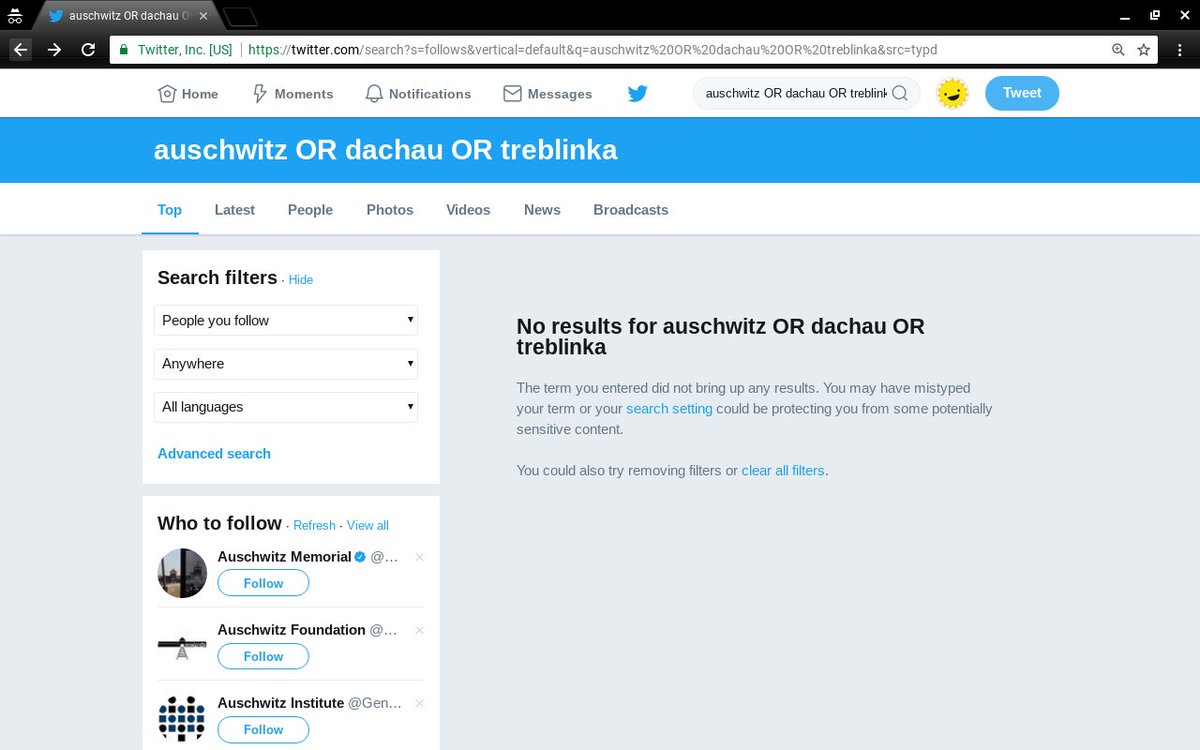Switch to the Videos tab

tap(468, 210)
